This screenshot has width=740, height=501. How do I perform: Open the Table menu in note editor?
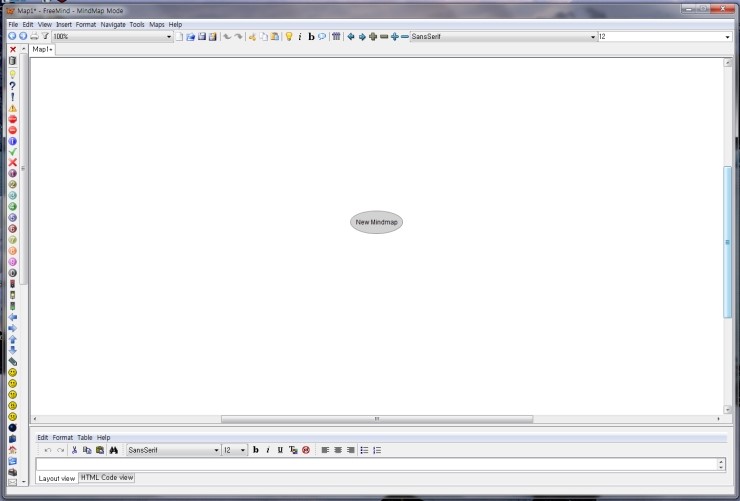point(85,437)
